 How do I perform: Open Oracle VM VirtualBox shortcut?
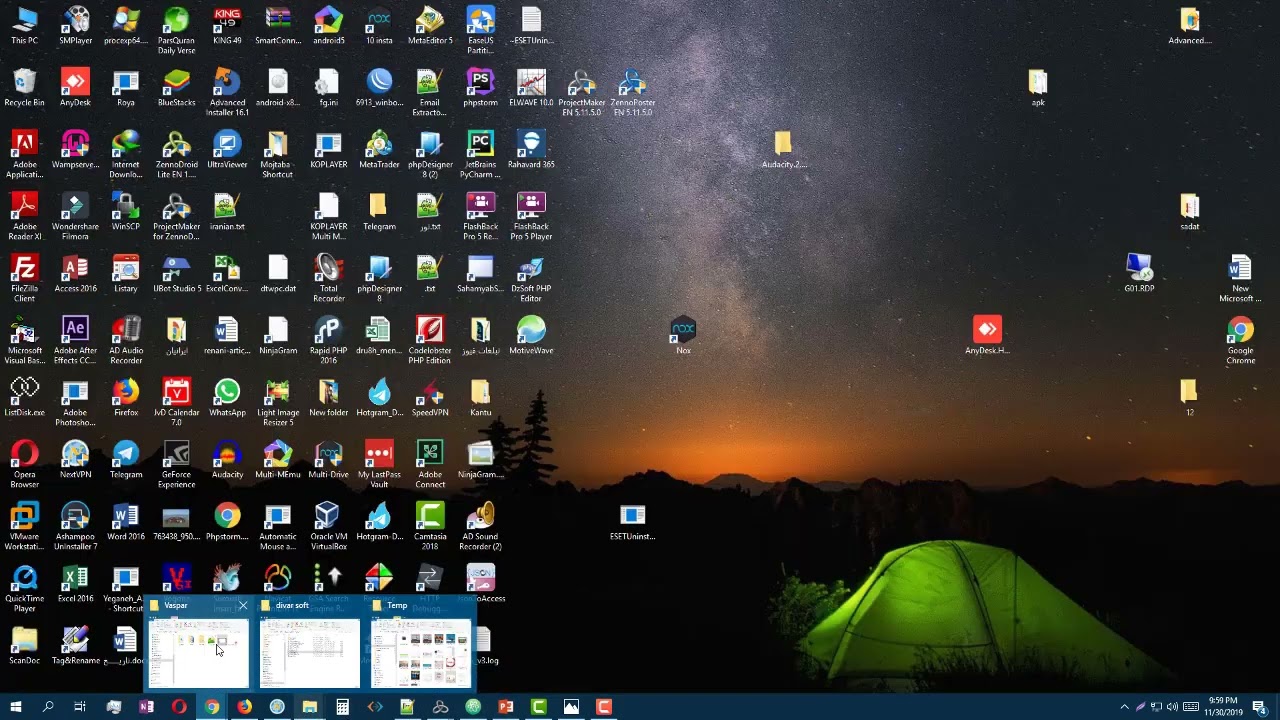click(x=328, y=527)
